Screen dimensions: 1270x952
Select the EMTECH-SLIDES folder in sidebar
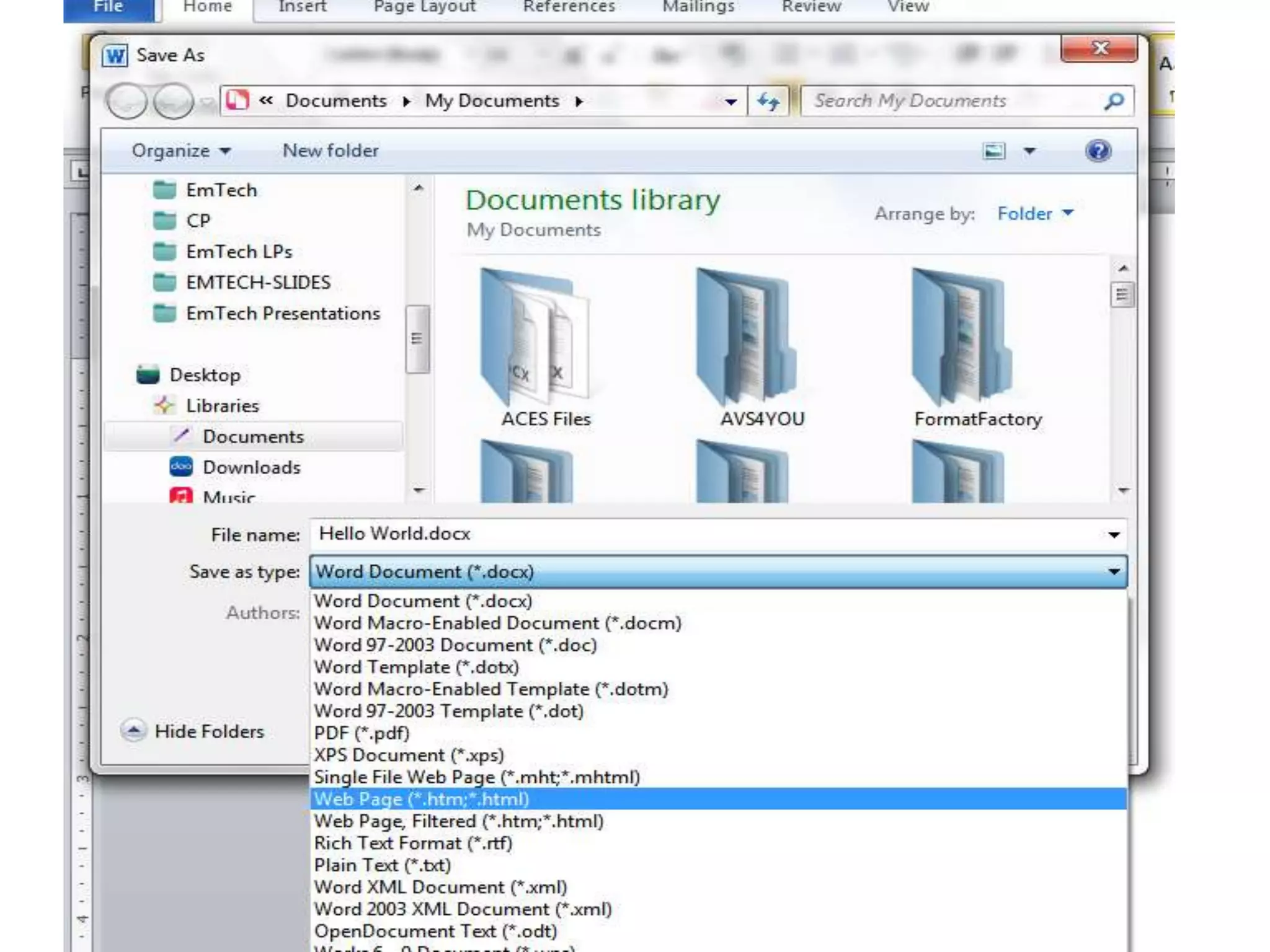[x=257, y=283]
